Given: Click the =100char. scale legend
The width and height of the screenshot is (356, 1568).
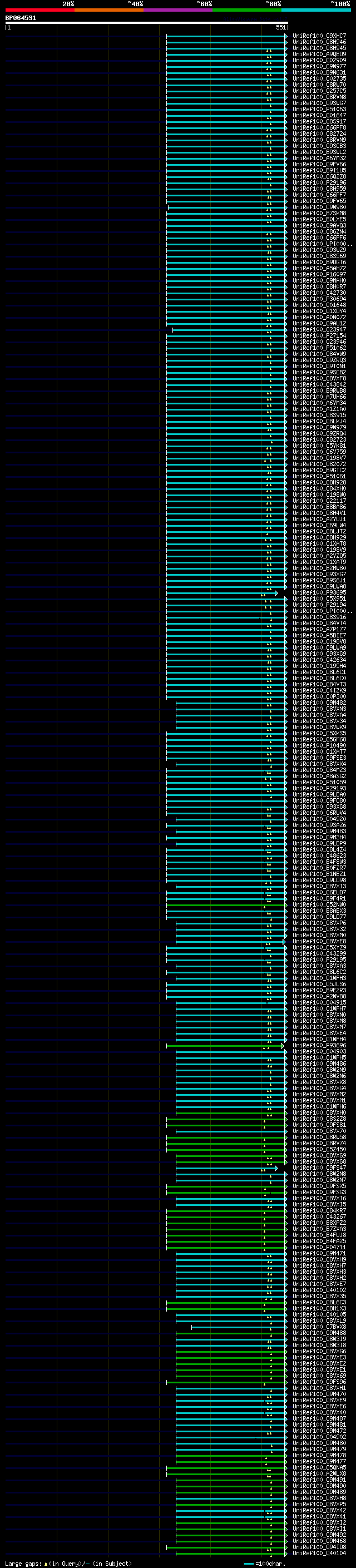Looking at the screenshot, I should coord(265,1564).
